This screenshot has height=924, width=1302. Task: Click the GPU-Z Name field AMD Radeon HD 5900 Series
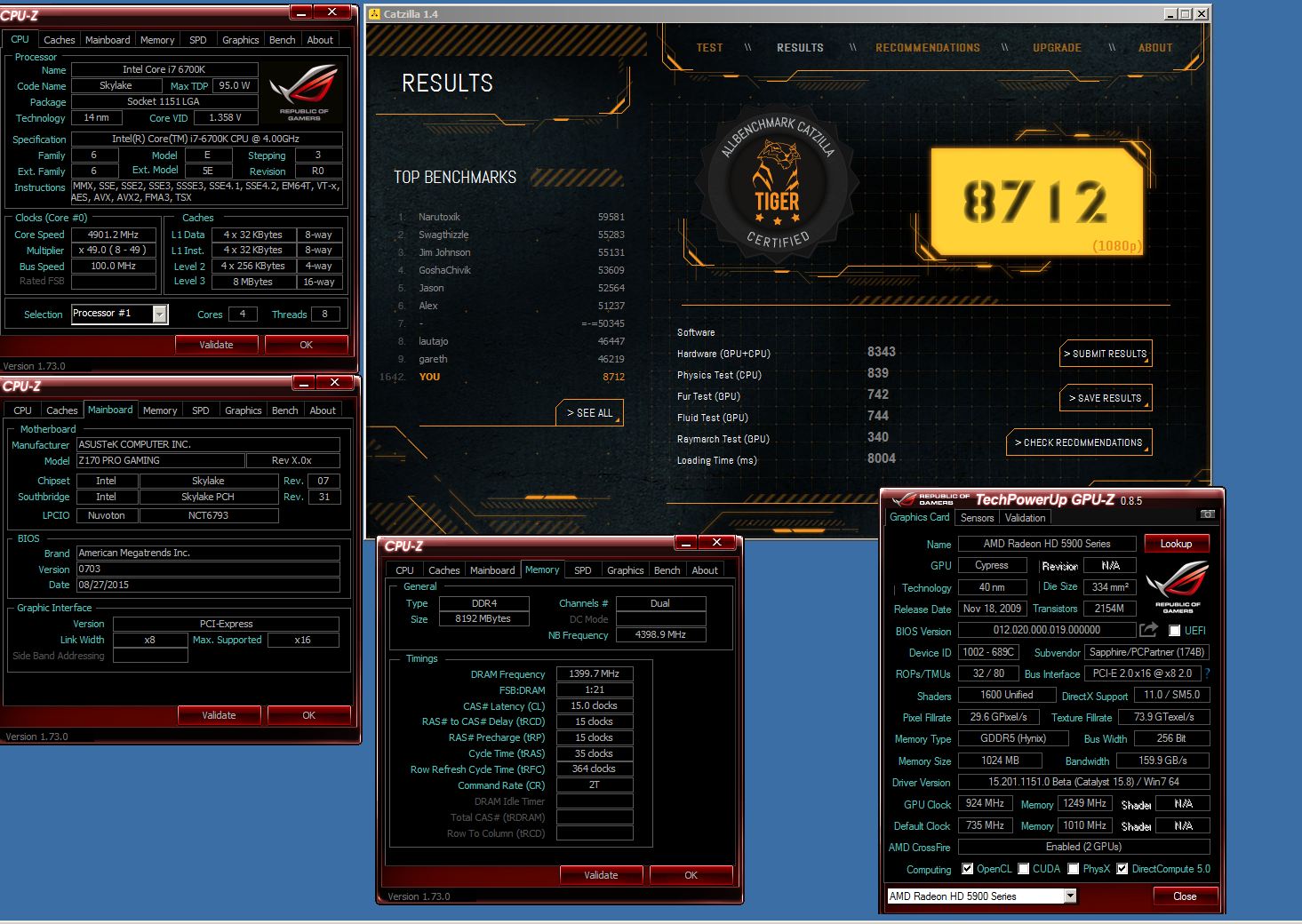pyautogui.click(x=1047, y=544)
